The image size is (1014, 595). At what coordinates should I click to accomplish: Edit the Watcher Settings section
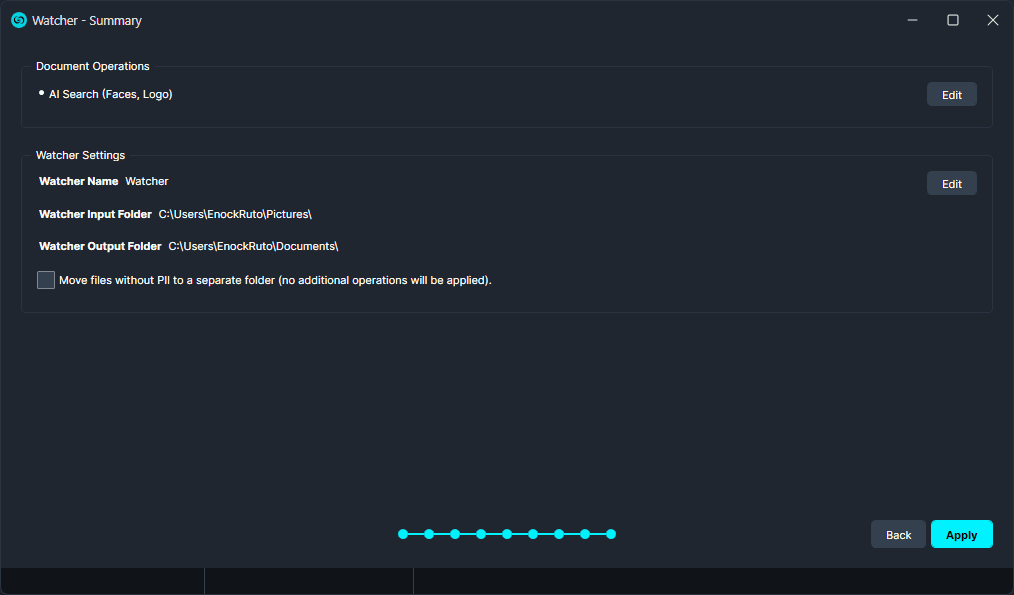click(x=951, y=184)
